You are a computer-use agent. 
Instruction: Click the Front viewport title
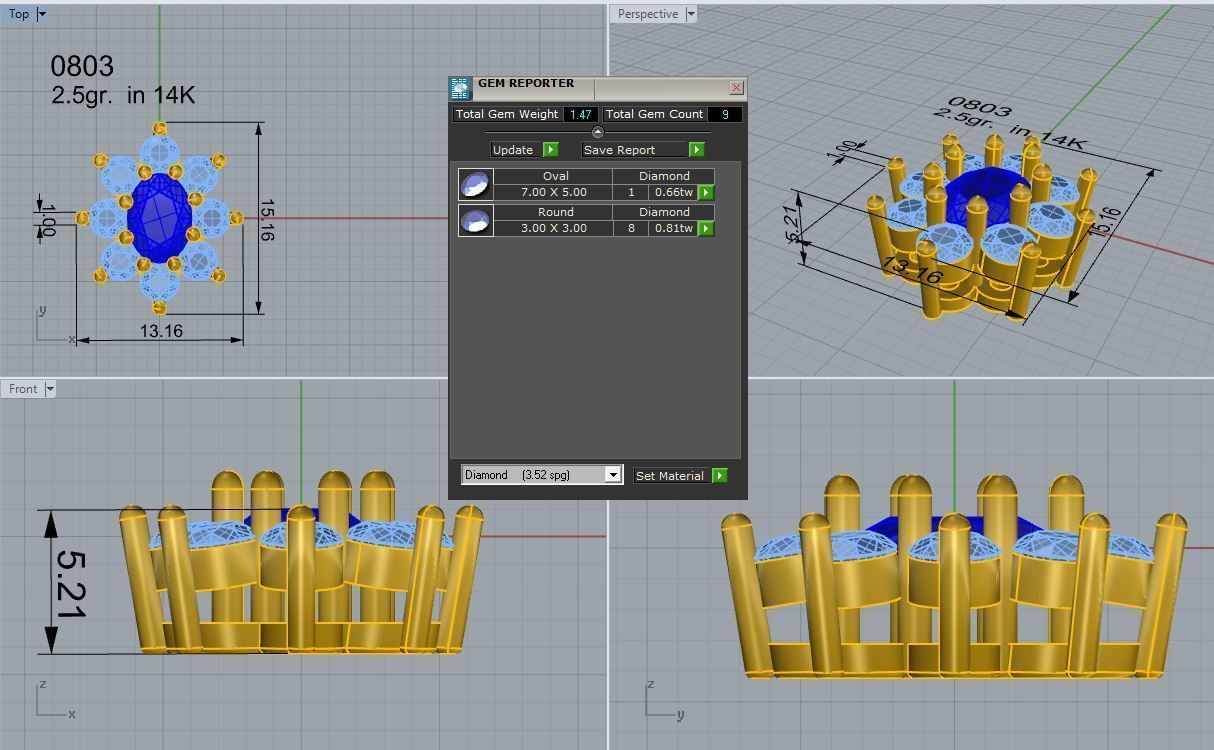pyautogui.click(x=23, y=389)
